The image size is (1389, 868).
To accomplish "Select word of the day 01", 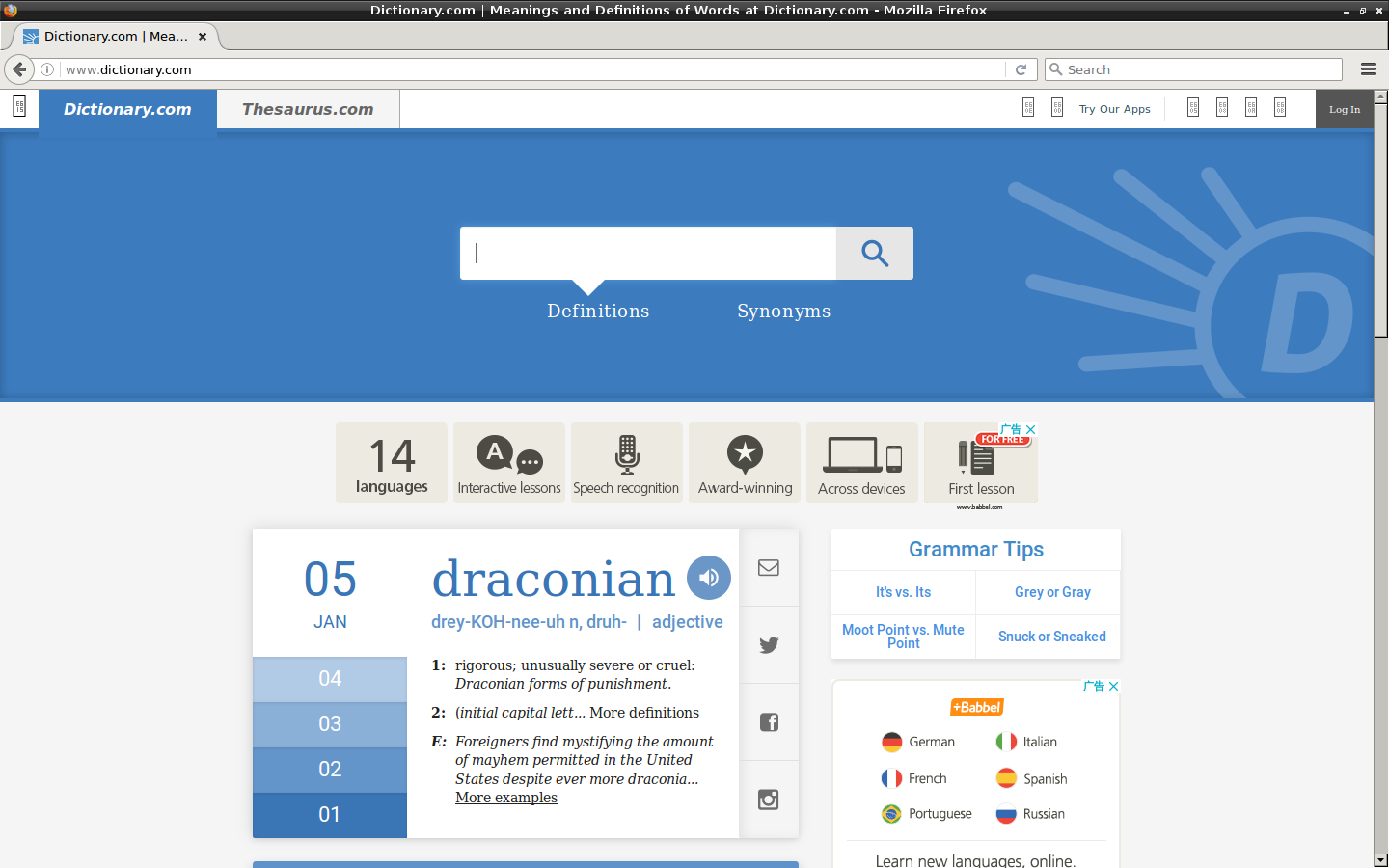I will 330,815.
